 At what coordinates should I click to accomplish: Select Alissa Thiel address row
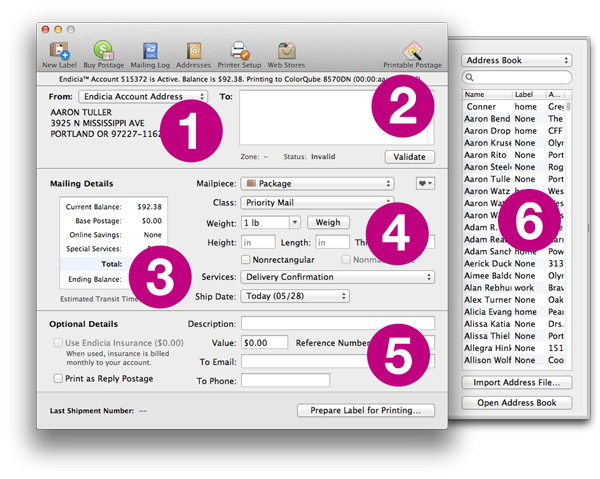pyautogui.click(x=514, y=336)
